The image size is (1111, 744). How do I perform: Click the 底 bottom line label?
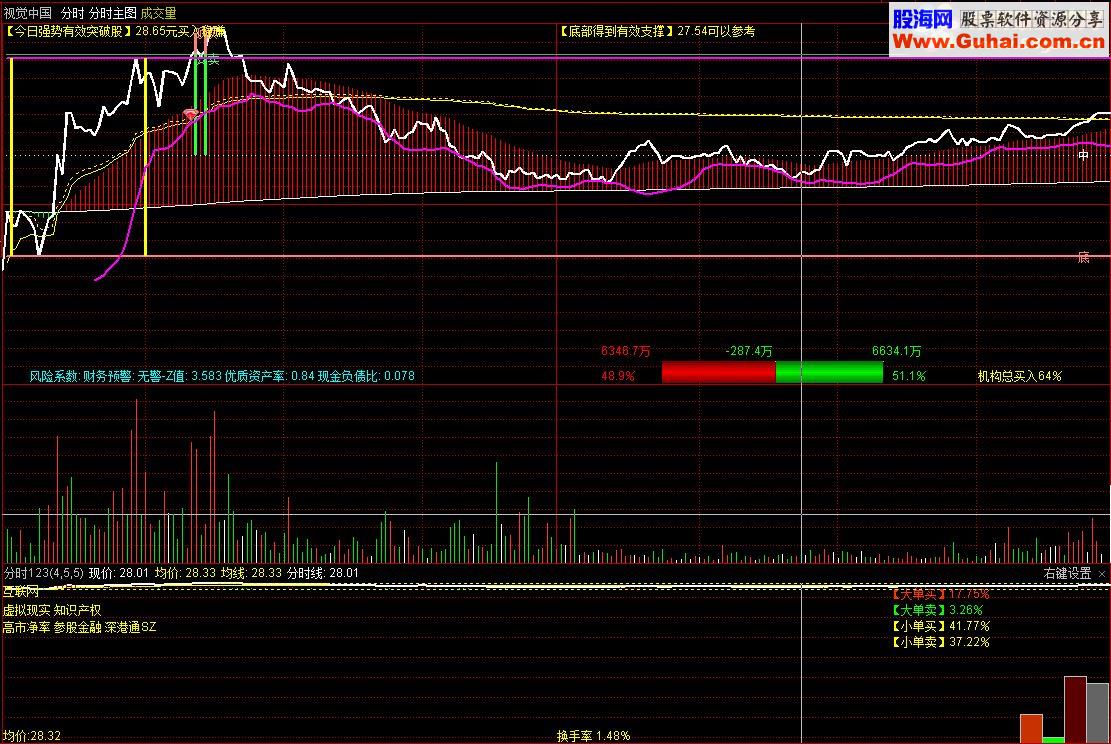[1083, 257]
